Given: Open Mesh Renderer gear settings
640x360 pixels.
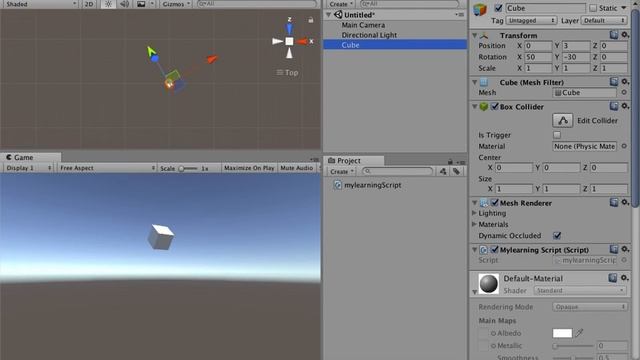Looking at the screenshot, I should pos(625,202).
